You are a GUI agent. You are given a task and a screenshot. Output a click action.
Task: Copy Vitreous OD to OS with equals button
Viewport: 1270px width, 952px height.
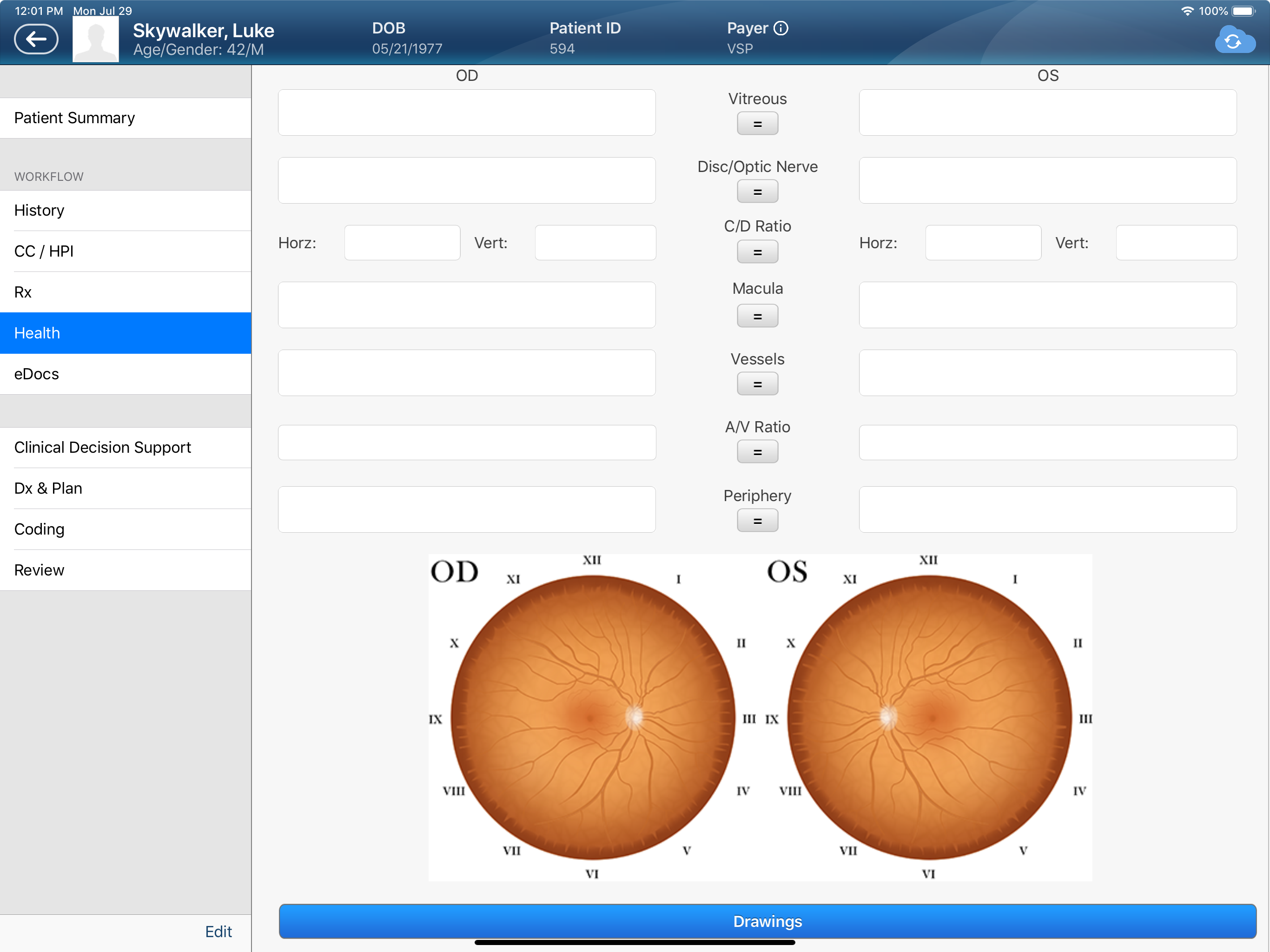[x=757, y=124]
